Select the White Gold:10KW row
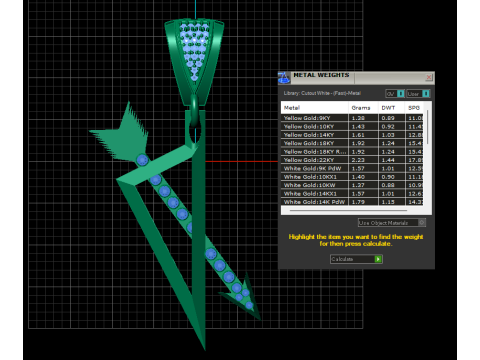Image resolution: width=480 pixels, height=360 pixels. coord(352,185)
